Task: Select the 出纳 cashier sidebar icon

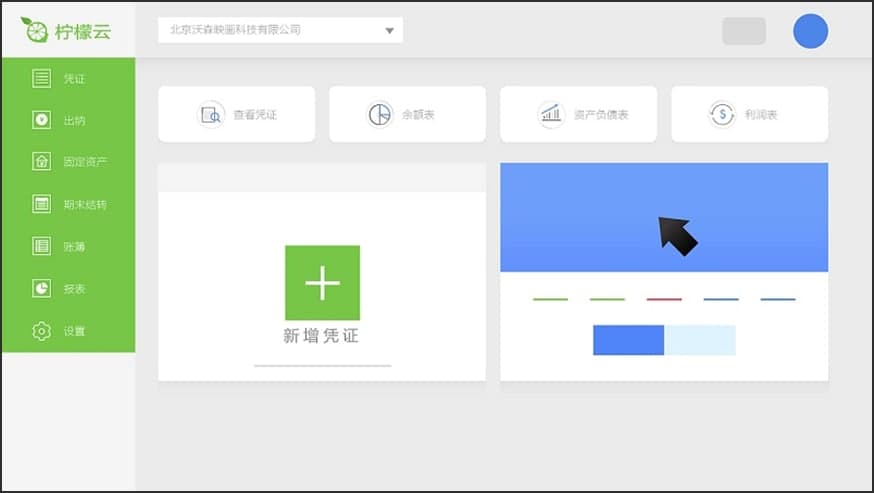Action: pyautogui.click(x=41, y=120)
